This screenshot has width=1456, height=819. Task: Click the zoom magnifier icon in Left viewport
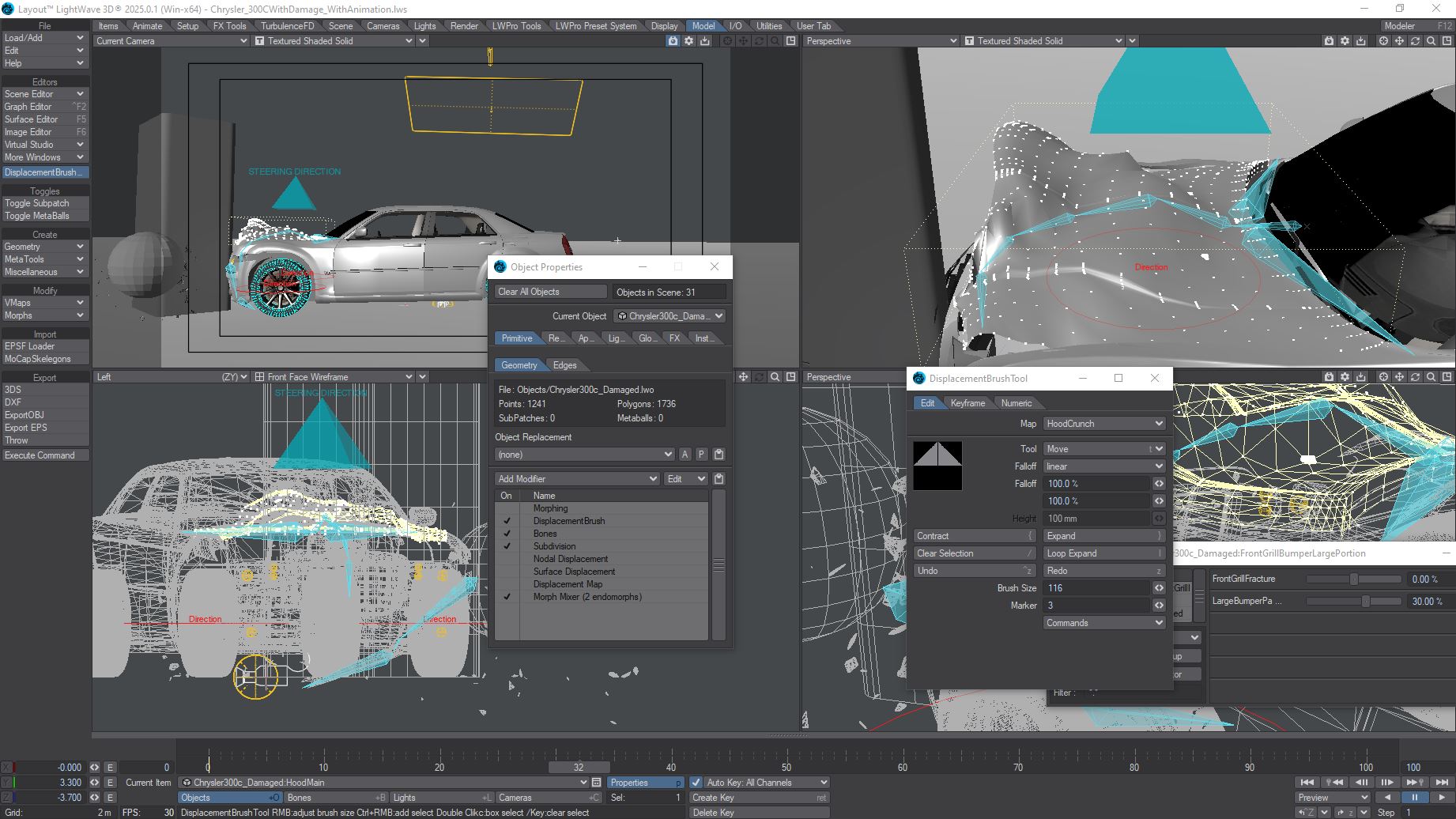(x=775, y=377)
